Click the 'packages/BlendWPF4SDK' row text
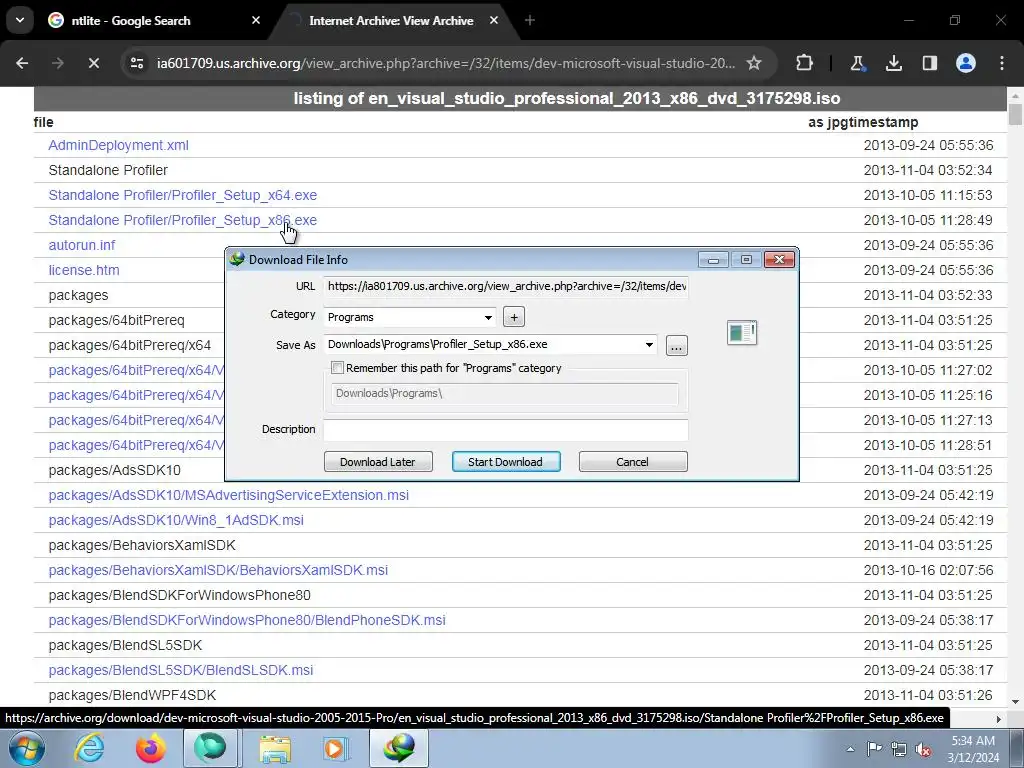1024x768 pixels. pos(132,695)
